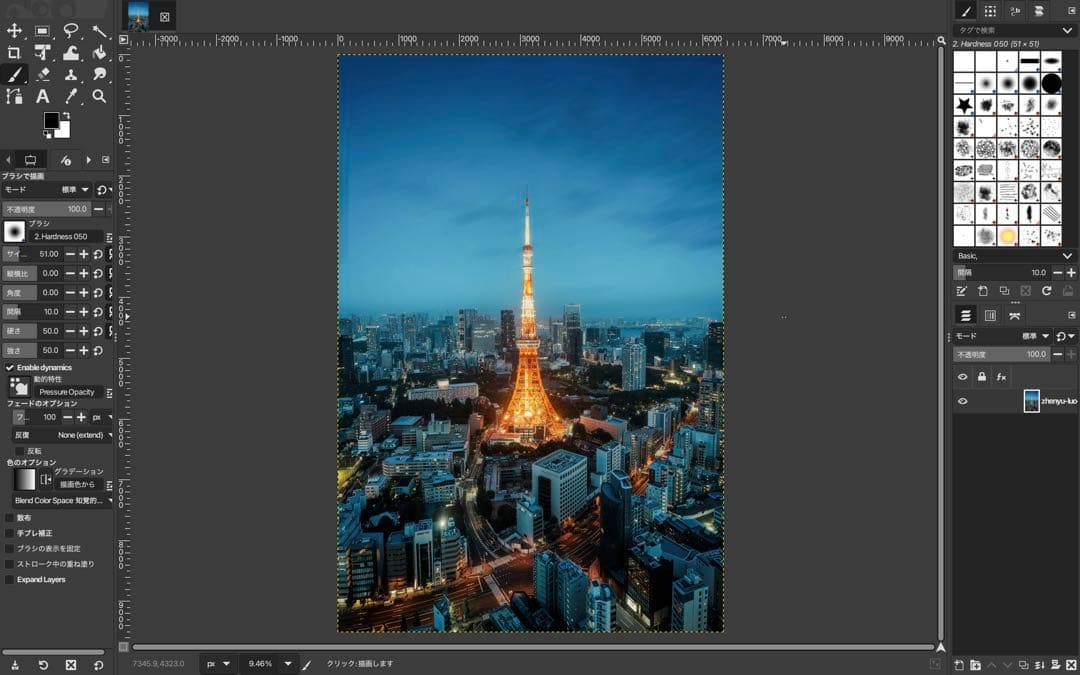Select the Zoom magnifier tool

point(100,96)
